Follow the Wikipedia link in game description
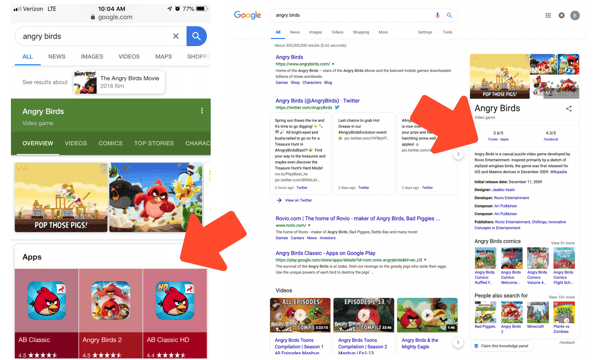600x360 pixels. (x=558, y=172)
